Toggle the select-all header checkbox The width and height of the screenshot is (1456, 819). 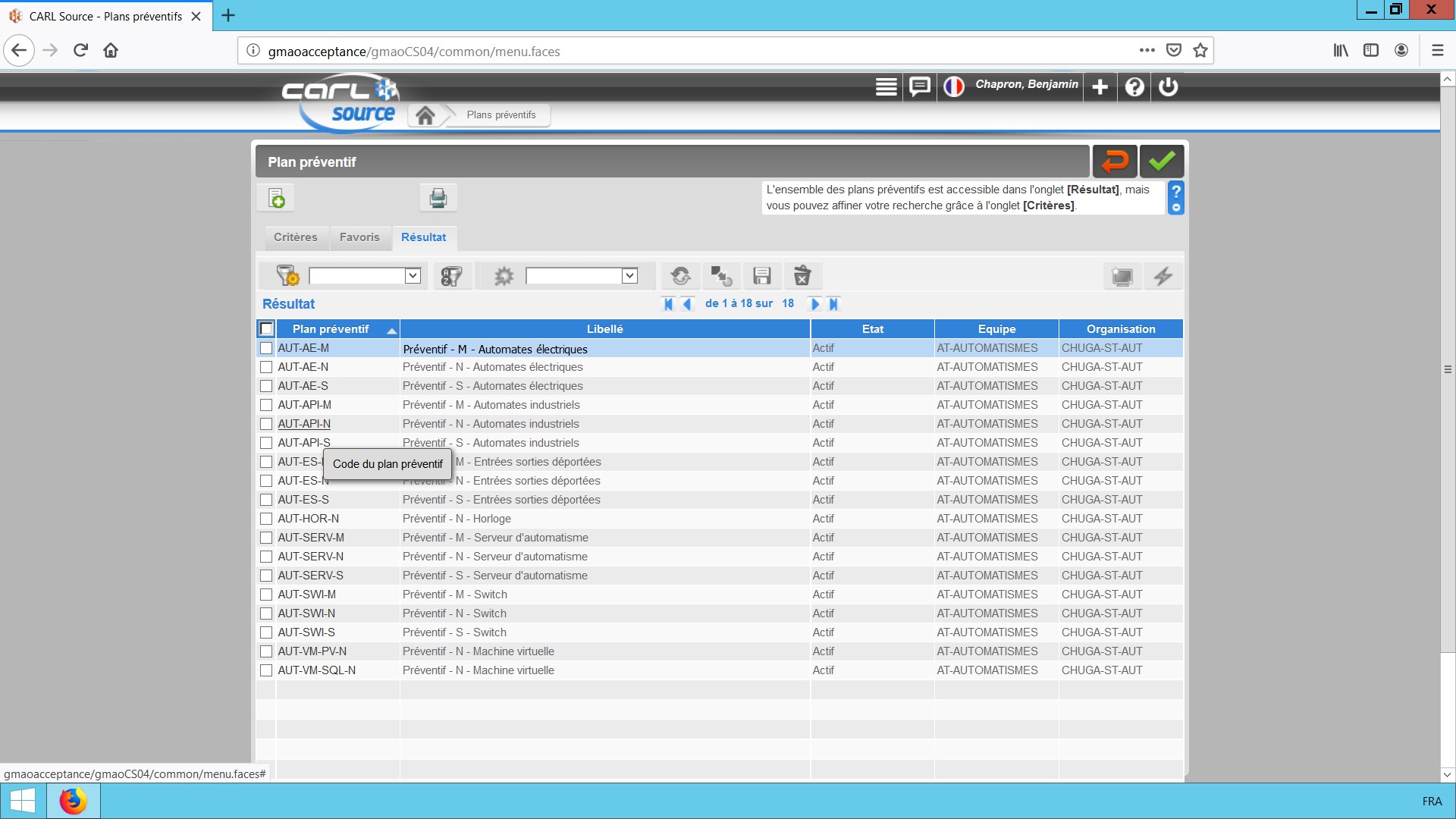[x=266, y=328]
